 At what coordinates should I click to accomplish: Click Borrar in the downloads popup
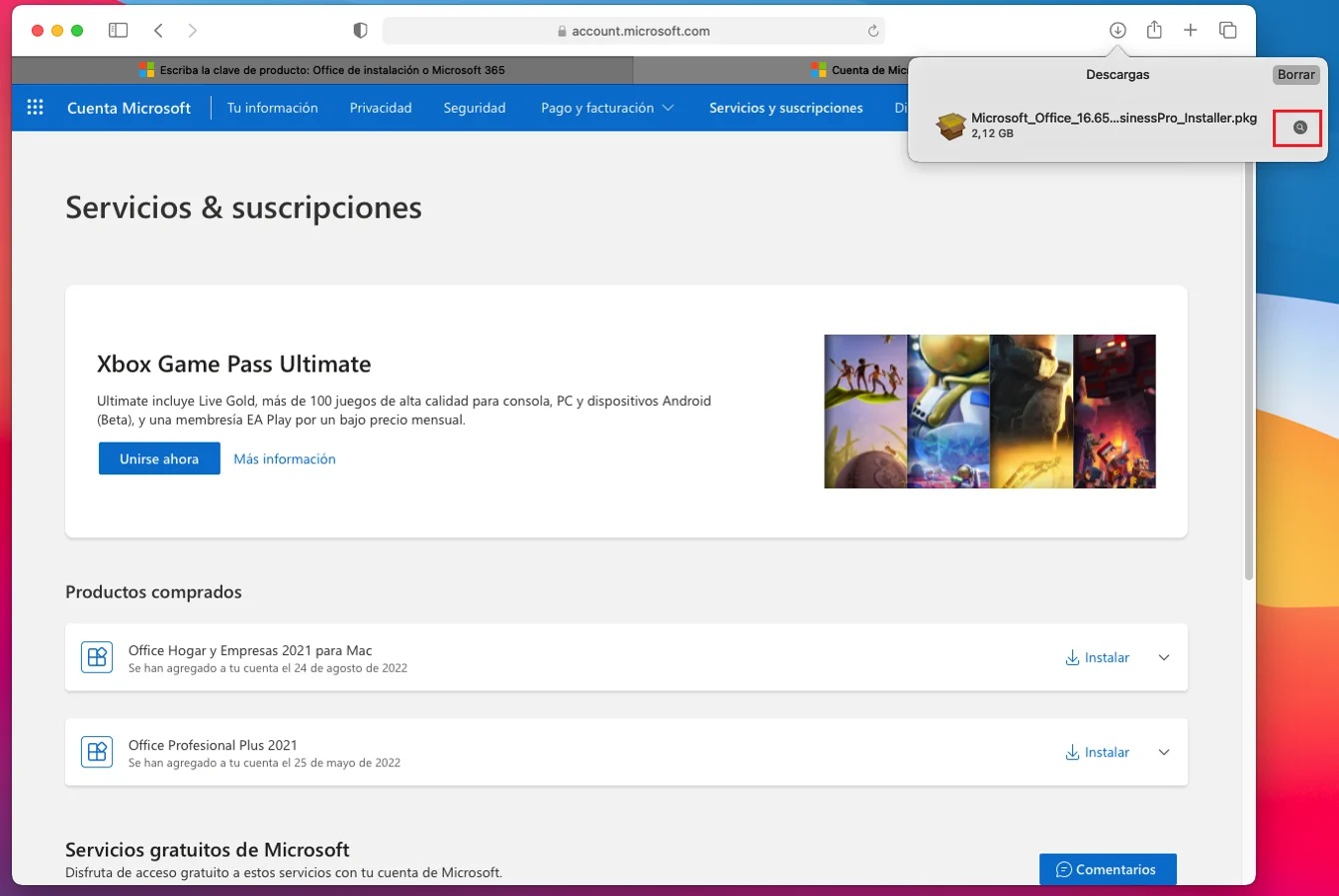(x=1296, y=75)
